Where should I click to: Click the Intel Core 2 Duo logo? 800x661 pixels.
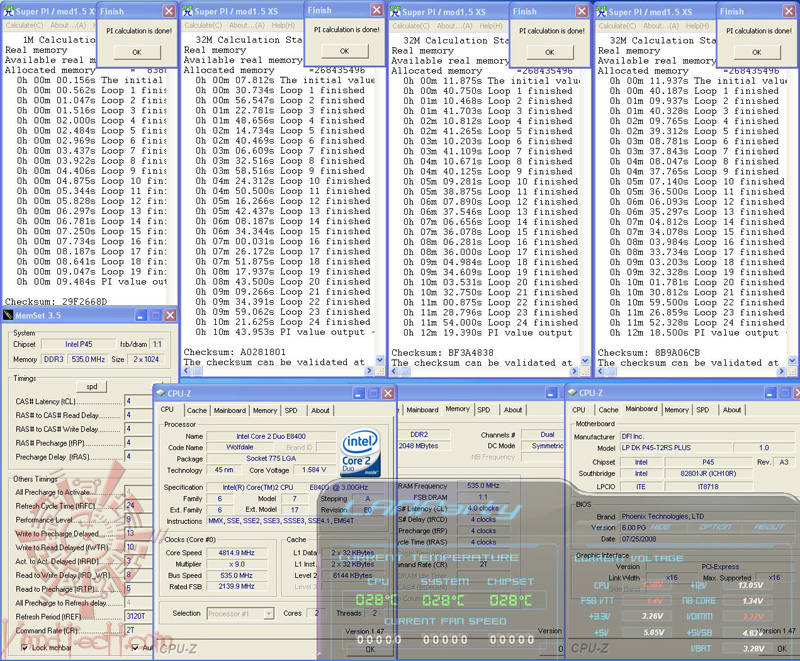click(x=360, y=452)
